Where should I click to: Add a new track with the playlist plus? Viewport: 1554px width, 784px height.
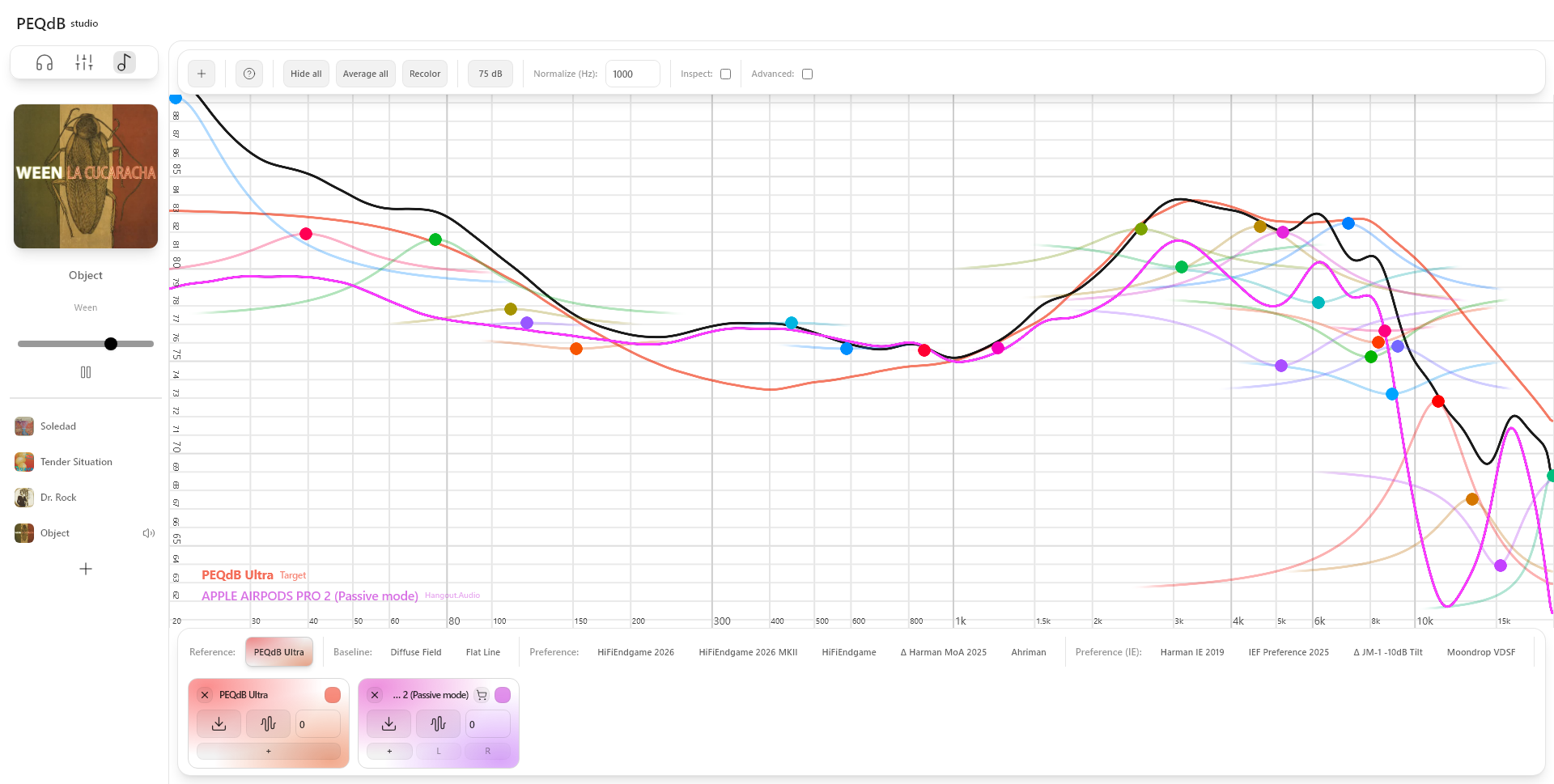86,569
